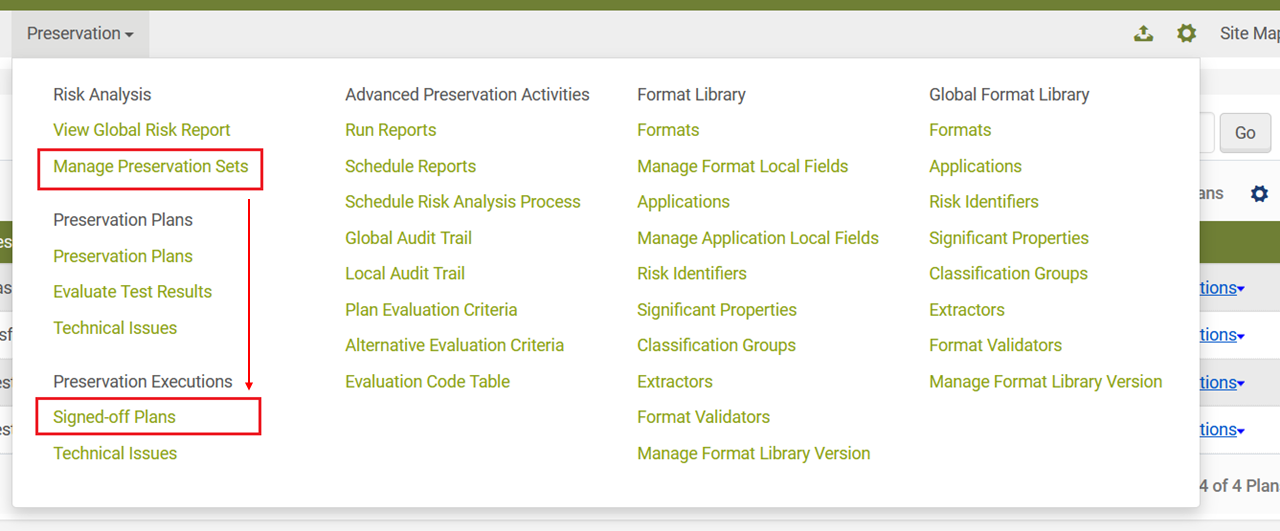Click the upload icon in the top bar
Viewport: 1280px width, 531px height.
tap(1143, 34)
